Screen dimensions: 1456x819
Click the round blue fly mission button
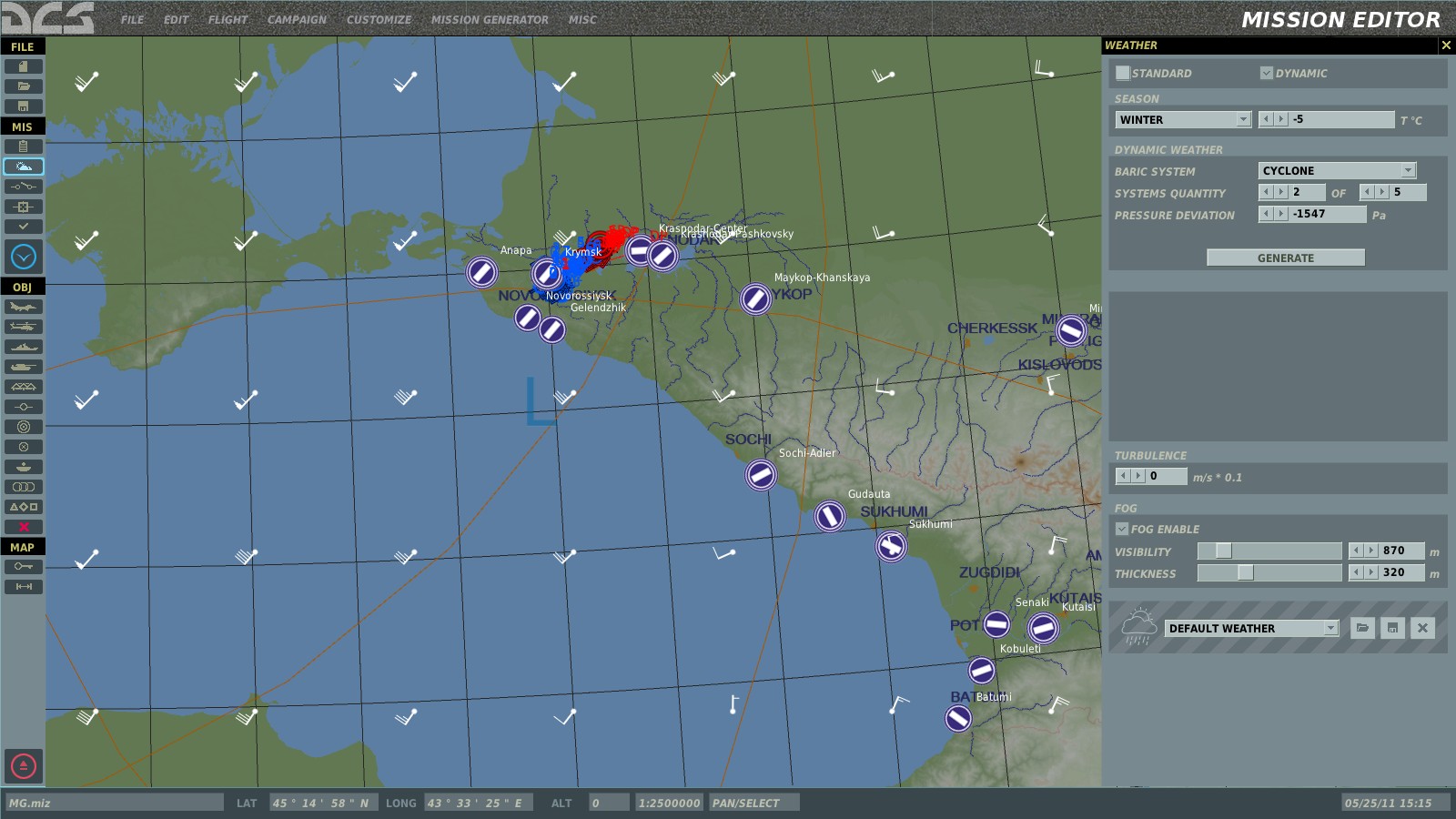pyautogui.click(x=24, y=257)
